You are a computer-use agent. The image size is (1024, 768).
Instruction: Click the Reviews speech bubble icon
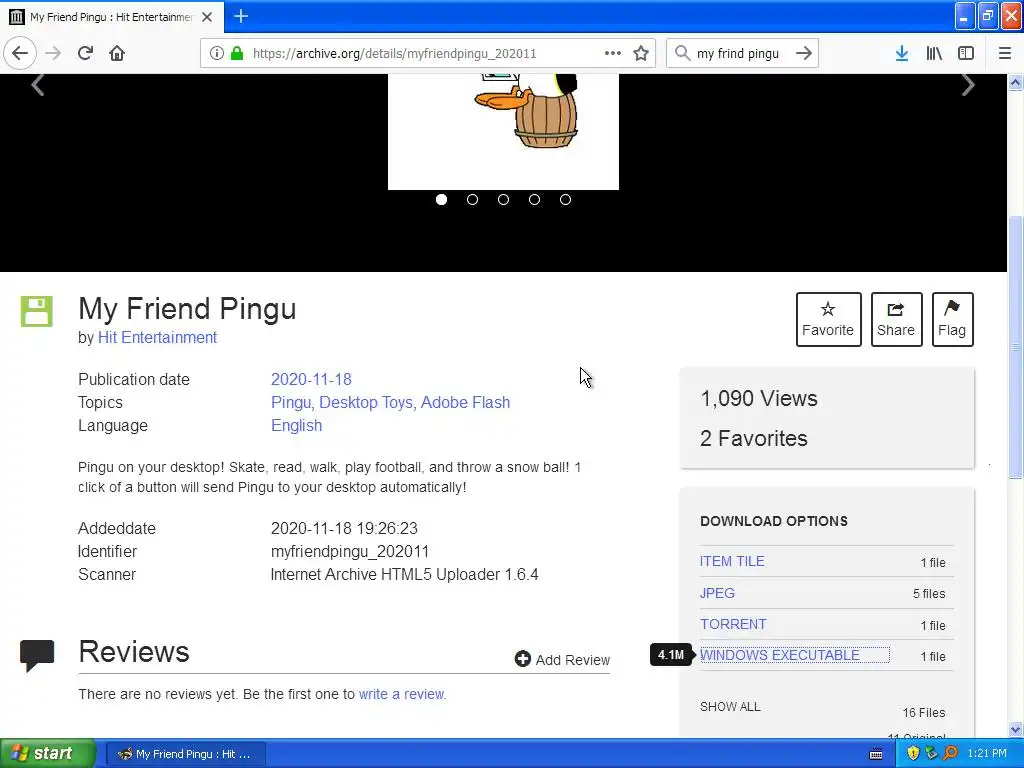pos(37,656)
